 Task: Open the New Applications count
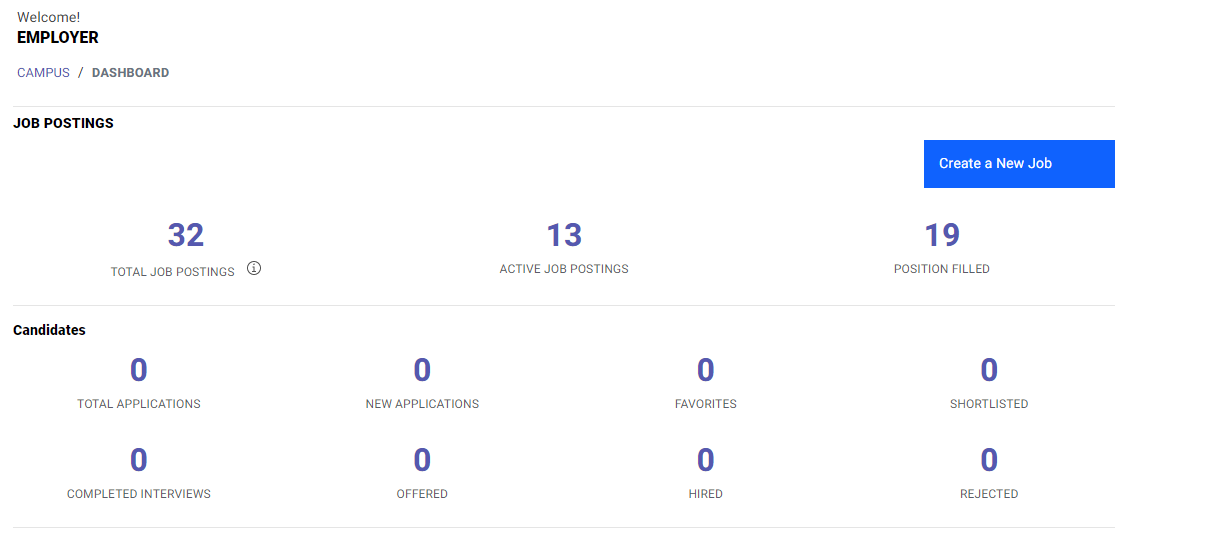click(x=422, y=370)
